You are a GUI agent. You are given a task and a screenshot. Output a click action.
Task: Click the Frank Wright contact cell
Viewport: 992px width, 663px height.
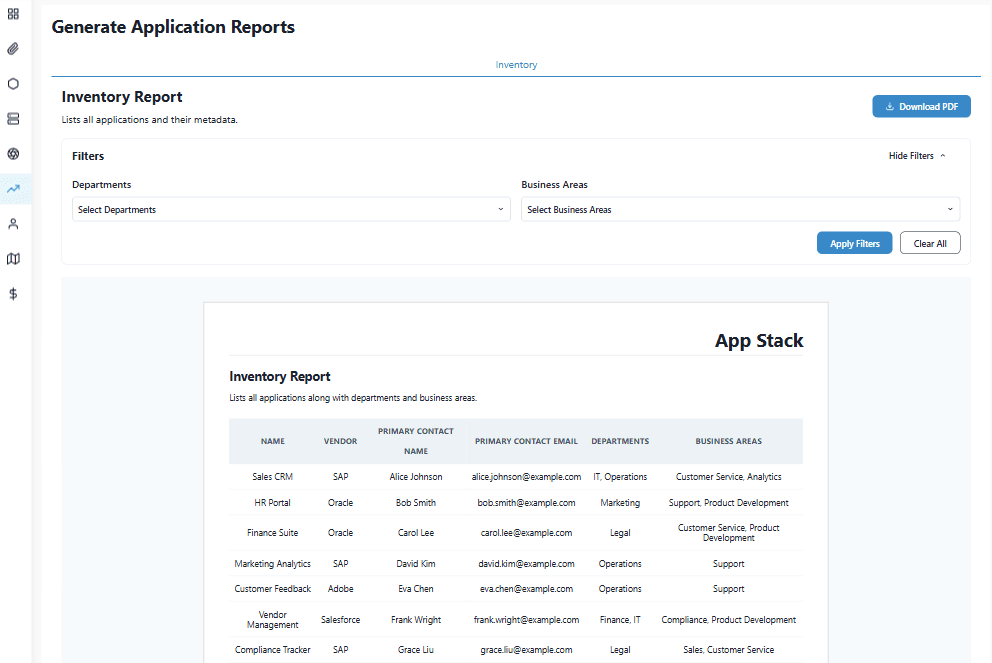[x=416, y=620]
